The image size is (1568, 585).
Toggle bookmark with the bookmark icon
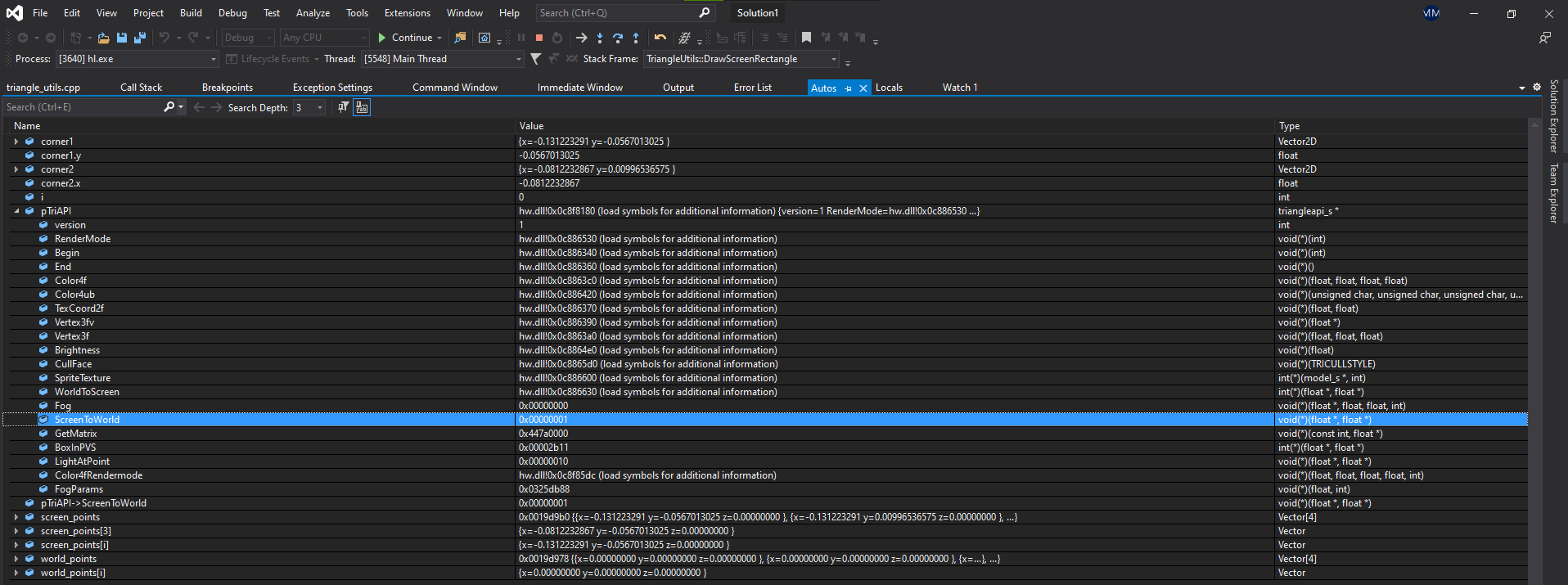(x=806, y=38)
